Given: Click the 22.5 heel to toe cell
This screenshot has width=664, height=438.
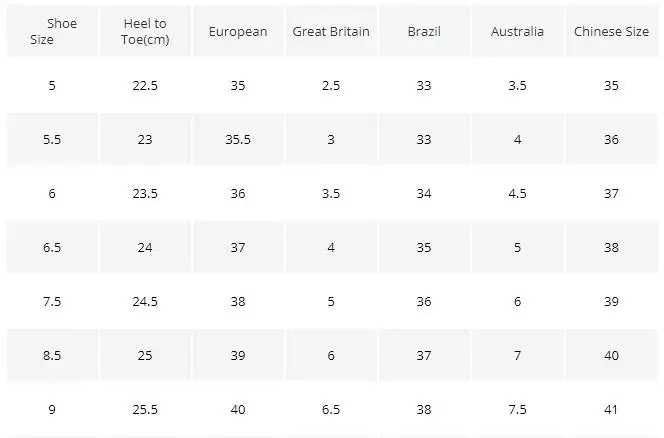Looking at the screenshot, I should point(145,86).
